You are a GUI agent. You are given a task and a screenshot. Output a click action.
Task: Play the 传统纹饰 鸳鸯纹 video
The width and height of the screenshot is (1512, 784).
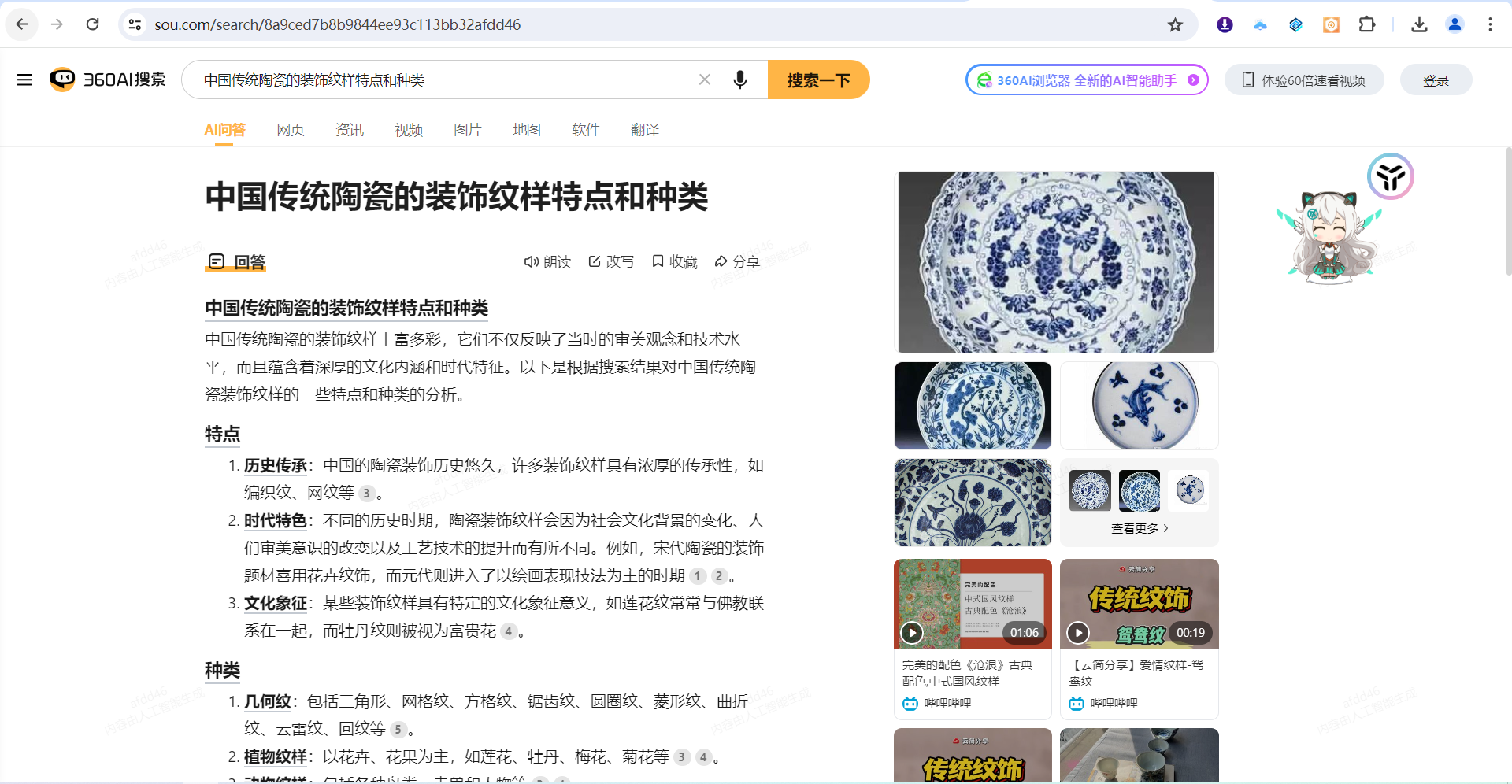pos(1078,632)
